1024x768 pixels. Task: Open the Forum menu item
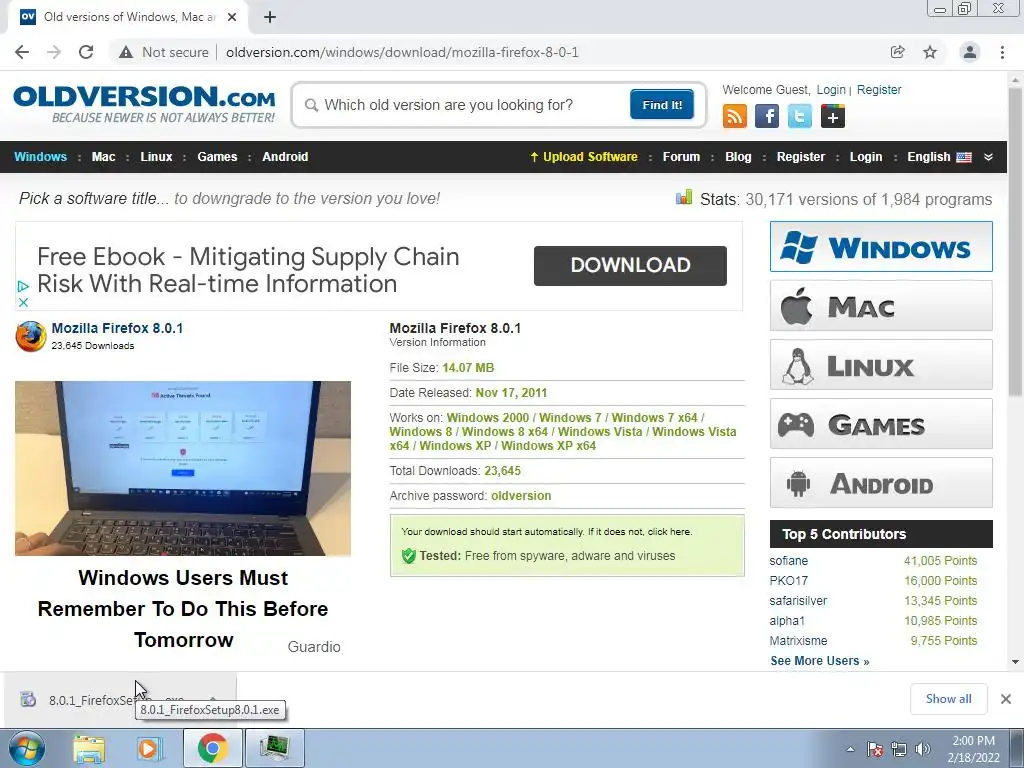tap(681, 157)
